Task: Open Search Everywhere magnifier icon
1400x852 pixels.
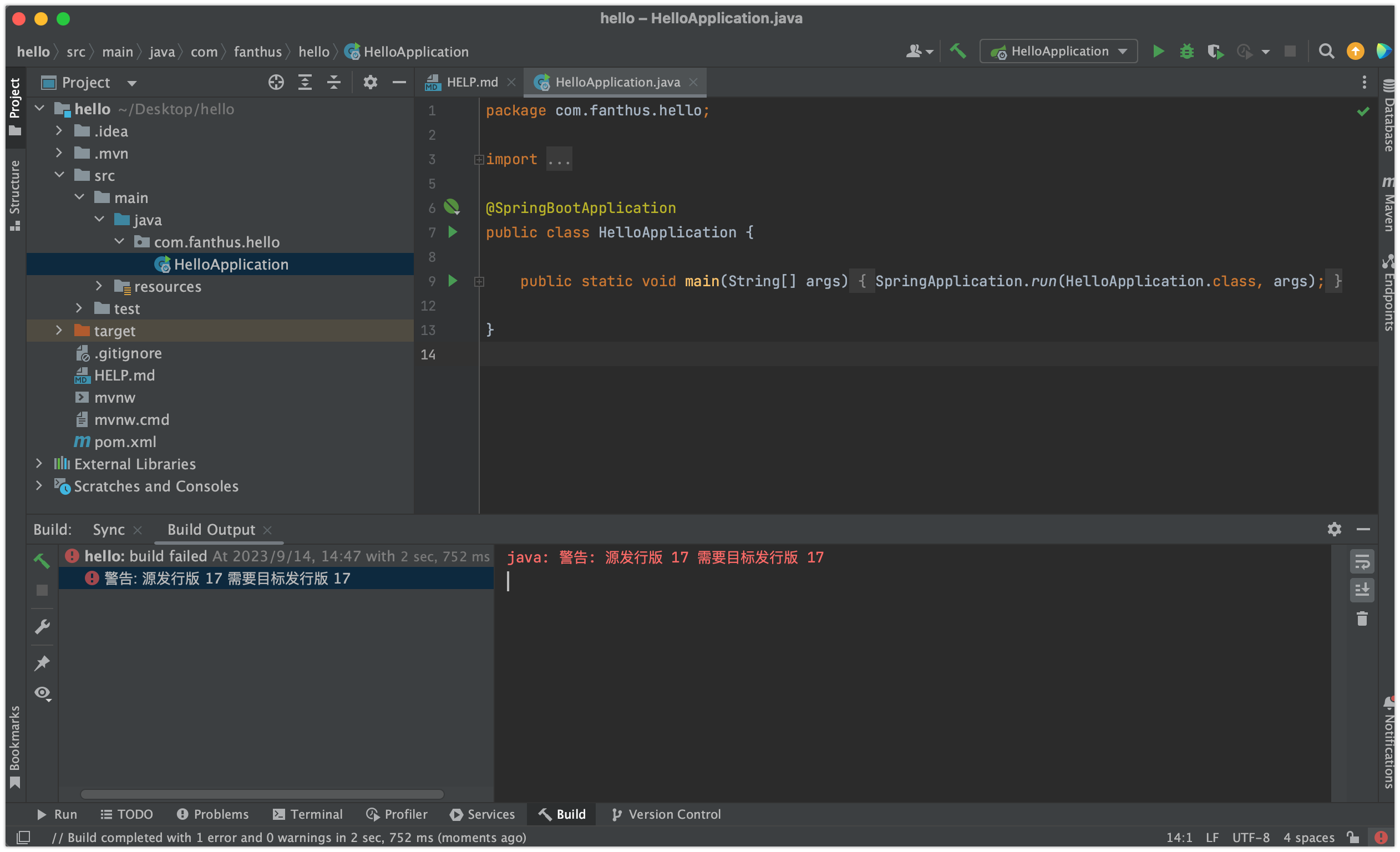Action: point(1326,51)
